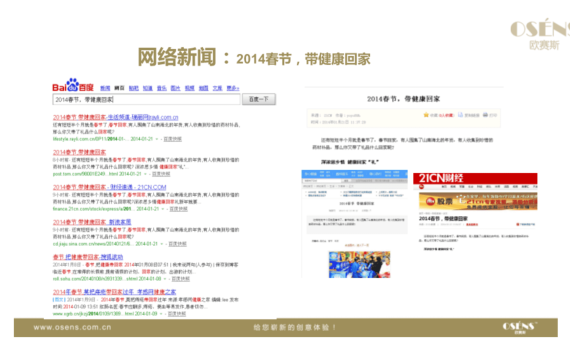Click the crowd photo thumbnail in article
570x360 pixels.
point(360,264)
